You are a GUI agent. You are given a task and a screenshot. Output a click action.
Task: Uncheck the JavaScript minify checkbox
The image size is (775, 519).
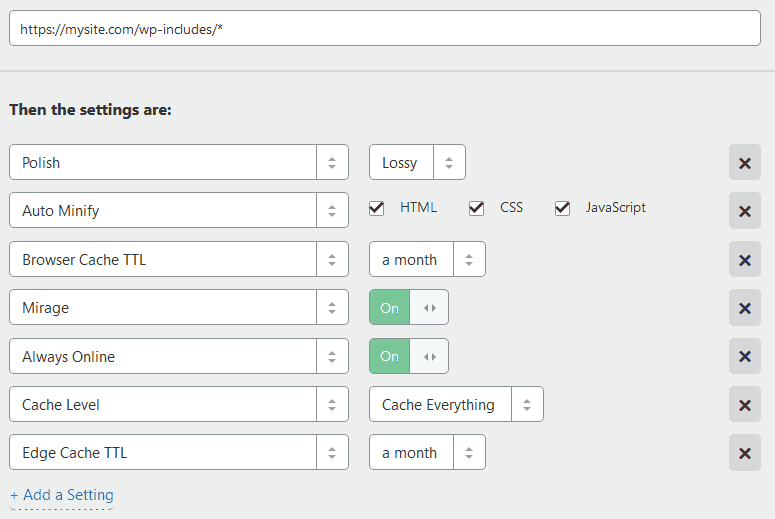pos(562,208)
